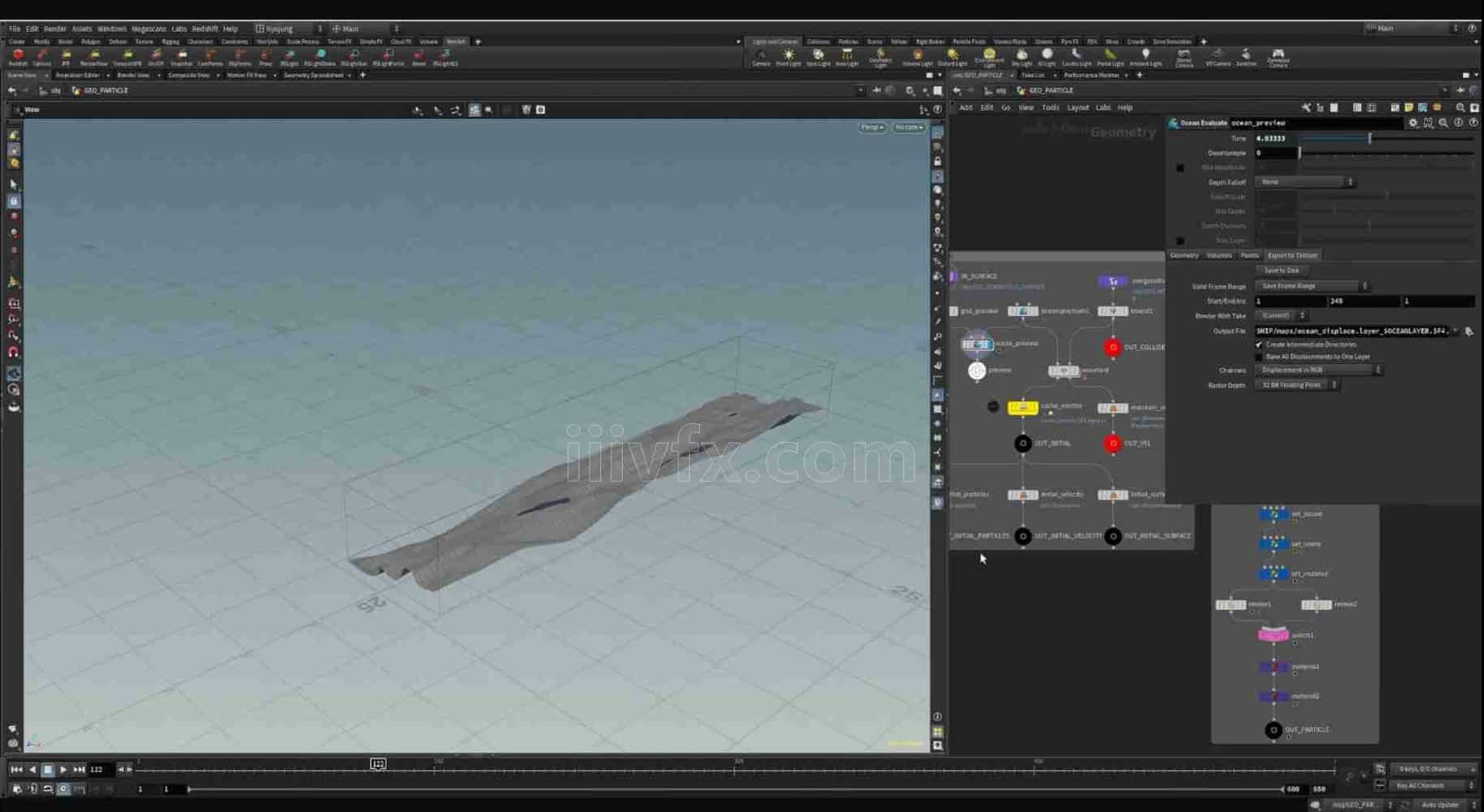
Task: Select the ocean_preview node
Action: [977, 344]
